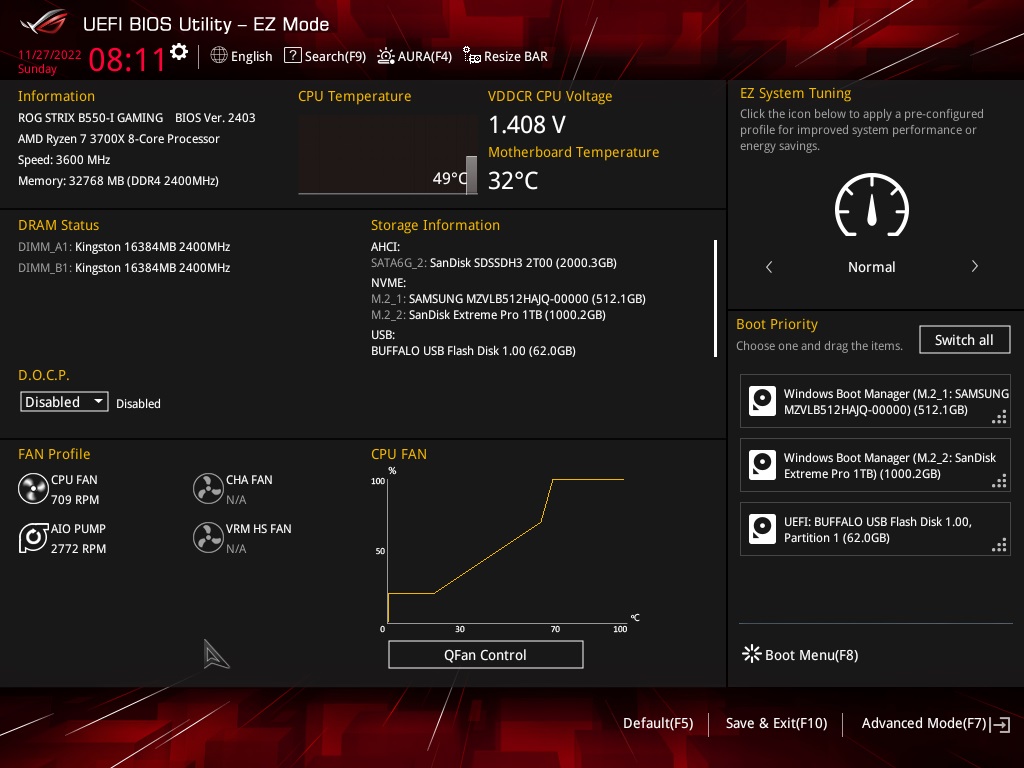
Task: Click Default(F5)
Action: click(658, 723)
